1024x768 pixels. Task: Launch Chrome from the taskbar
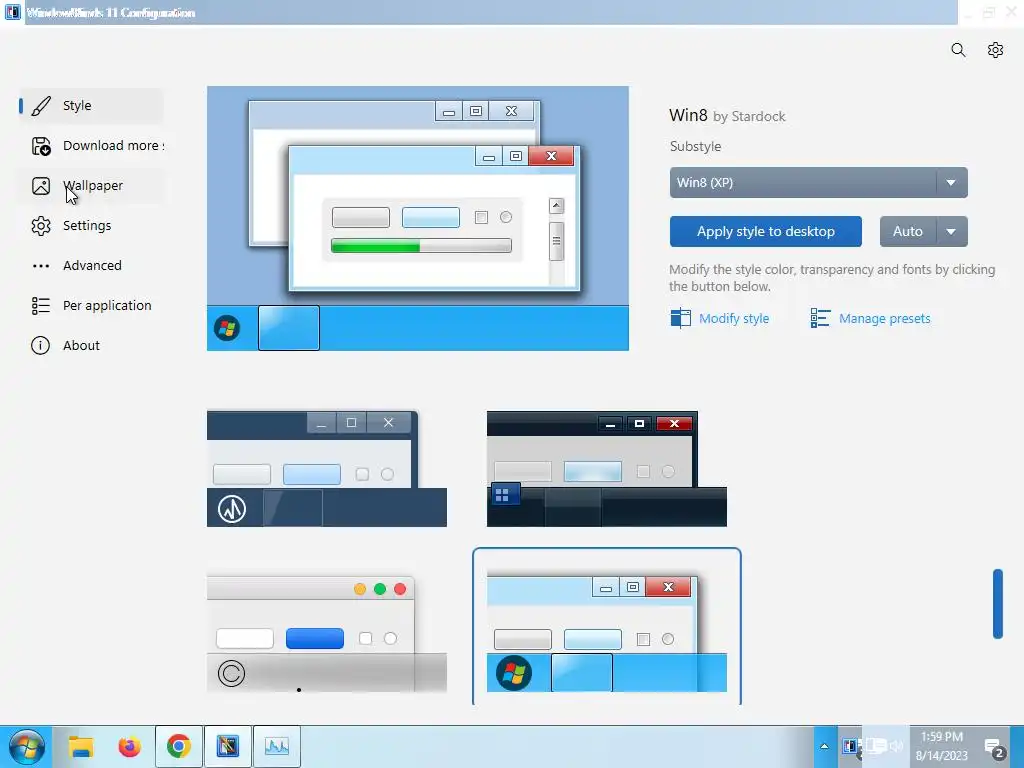coord(179,746)
